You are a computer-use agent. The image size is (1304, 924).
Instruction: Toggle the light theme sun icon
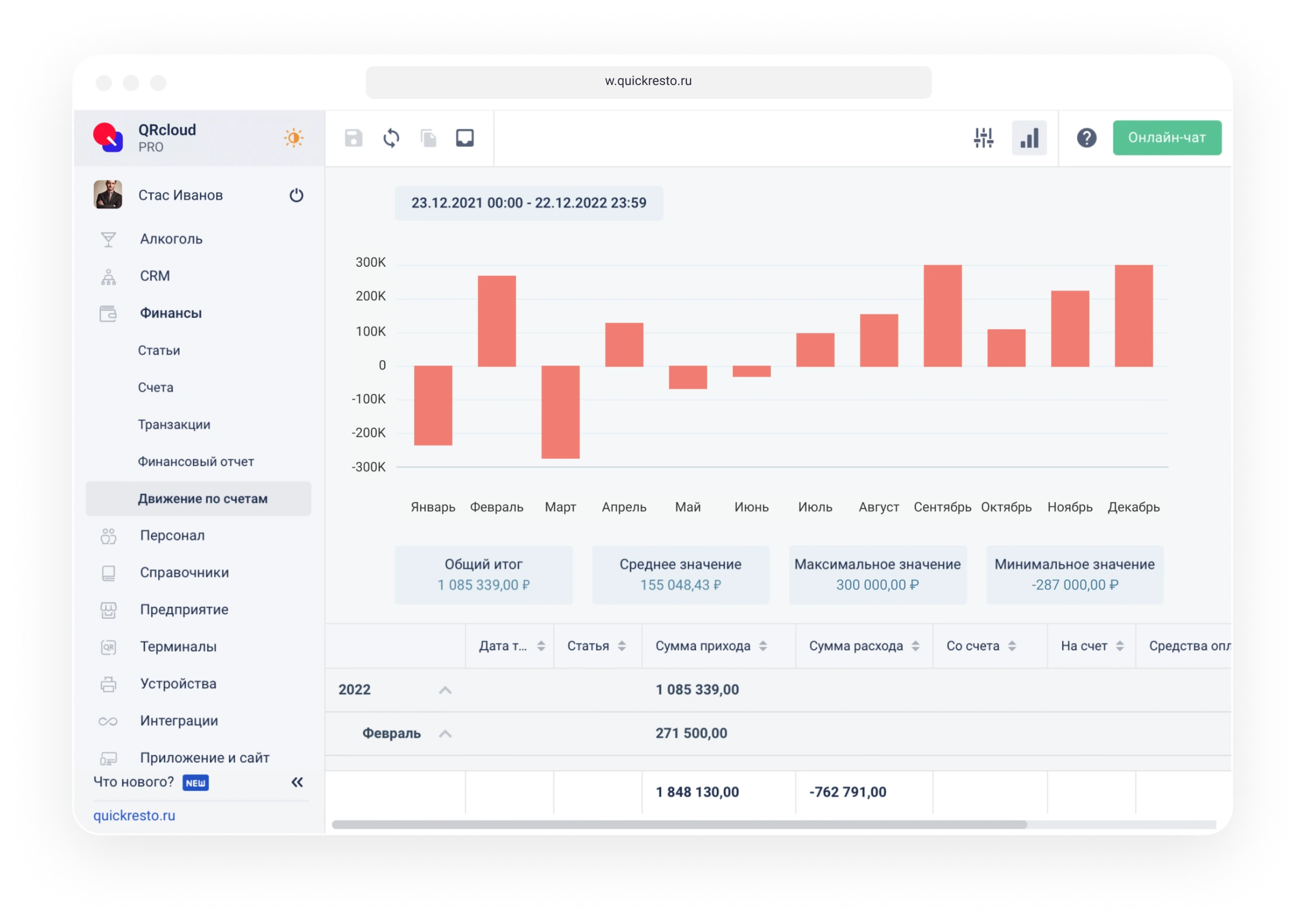294,138
